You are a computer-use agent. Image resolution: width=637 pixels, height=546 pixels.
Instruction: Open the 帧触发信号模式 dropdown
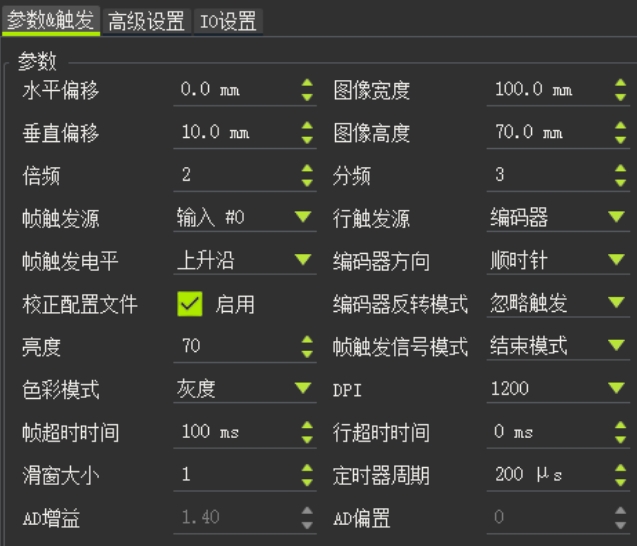pos(557,347)
